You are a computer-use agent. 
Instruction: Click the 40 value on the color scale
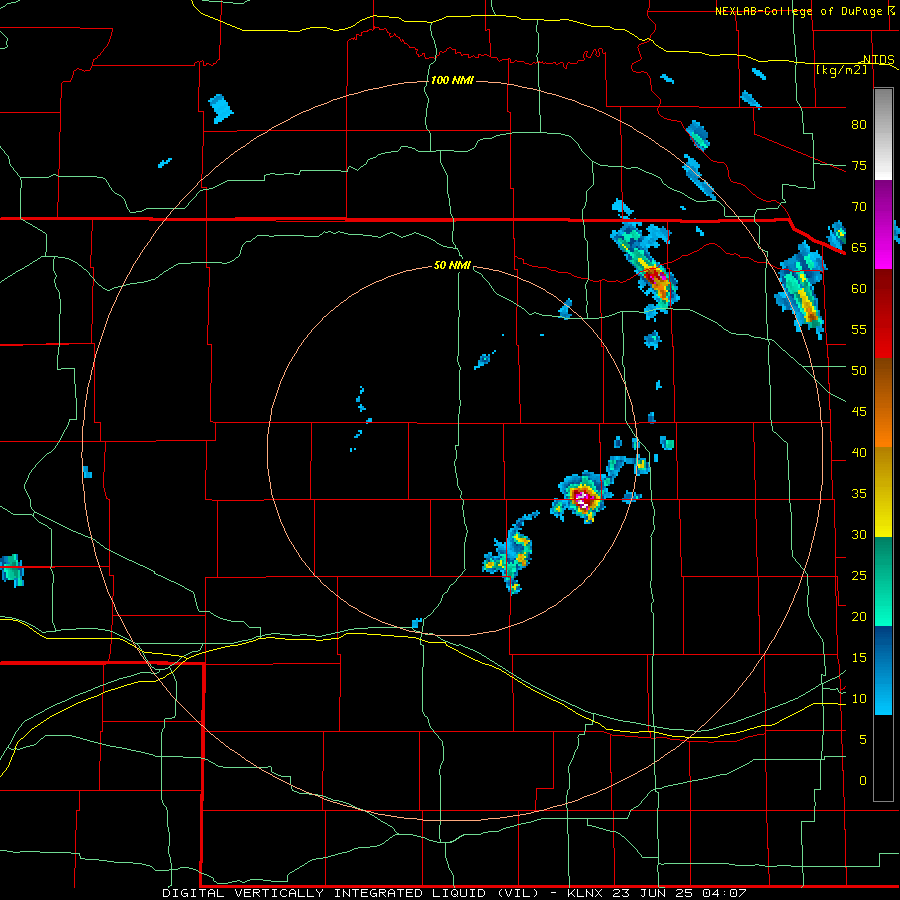(859, 452)
